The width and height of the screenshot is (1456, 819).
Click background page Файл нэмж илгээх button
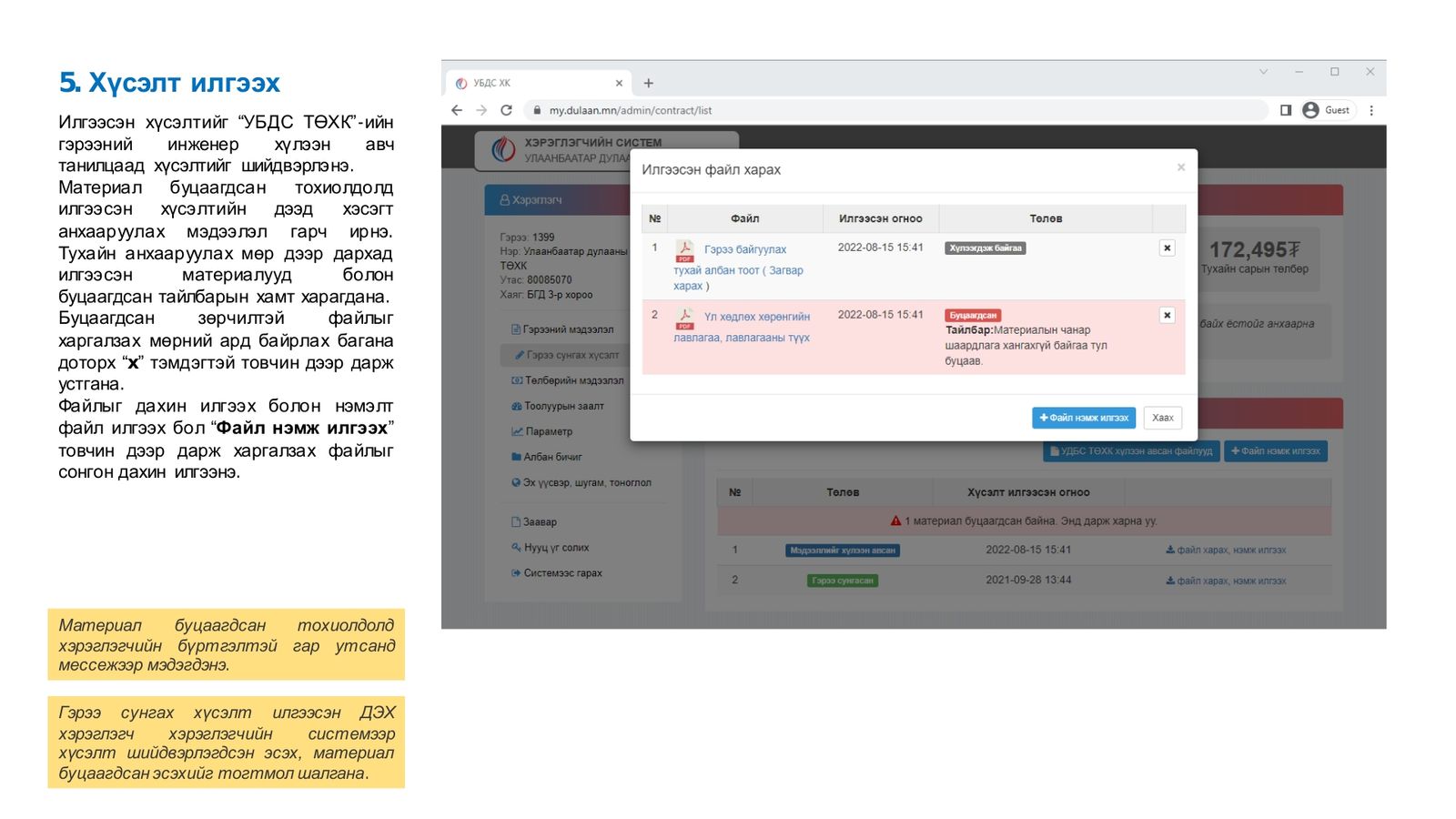click(1276, 451)
